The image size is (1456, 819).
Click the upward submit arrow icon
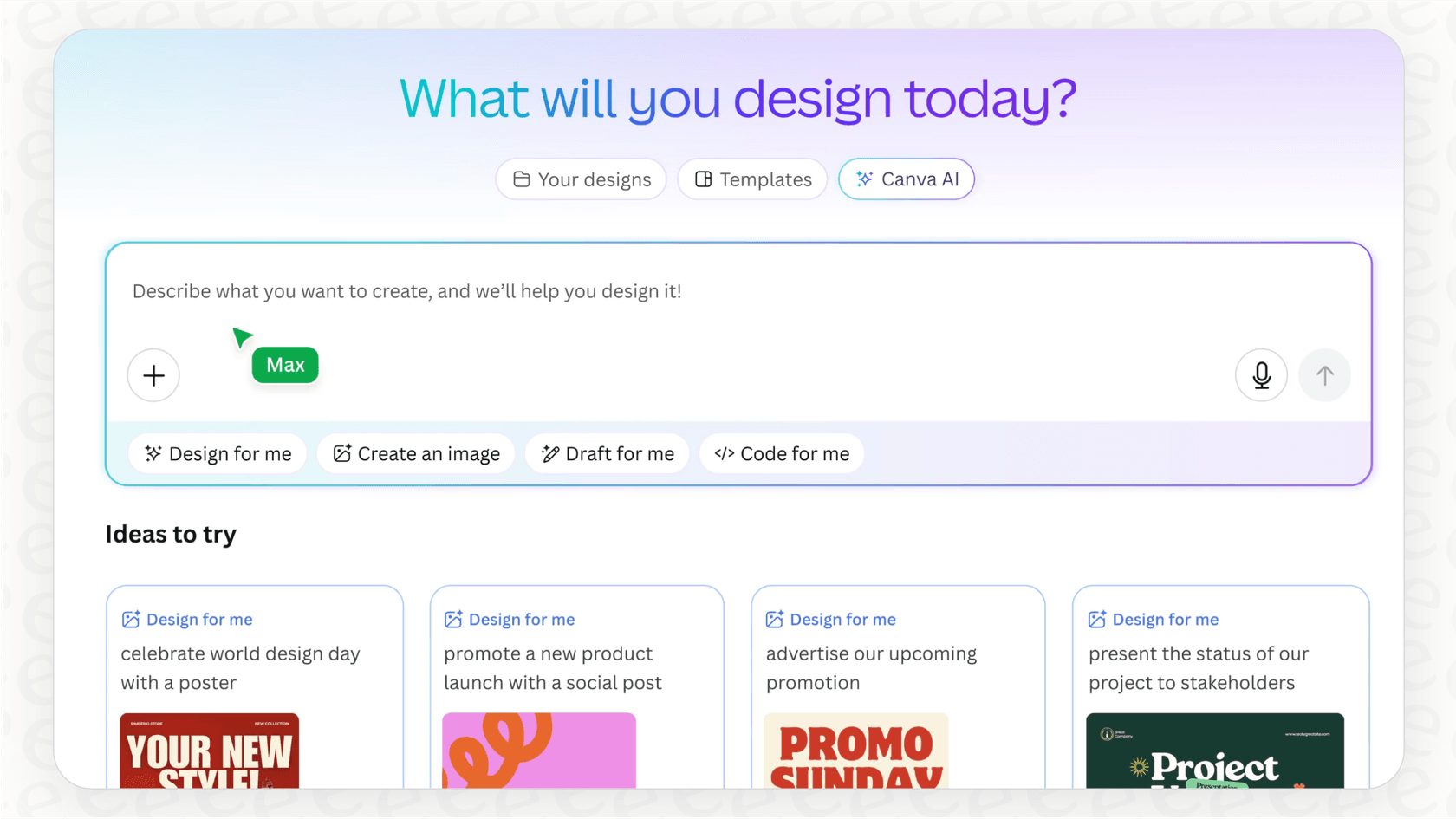[x=1324, y=375]
